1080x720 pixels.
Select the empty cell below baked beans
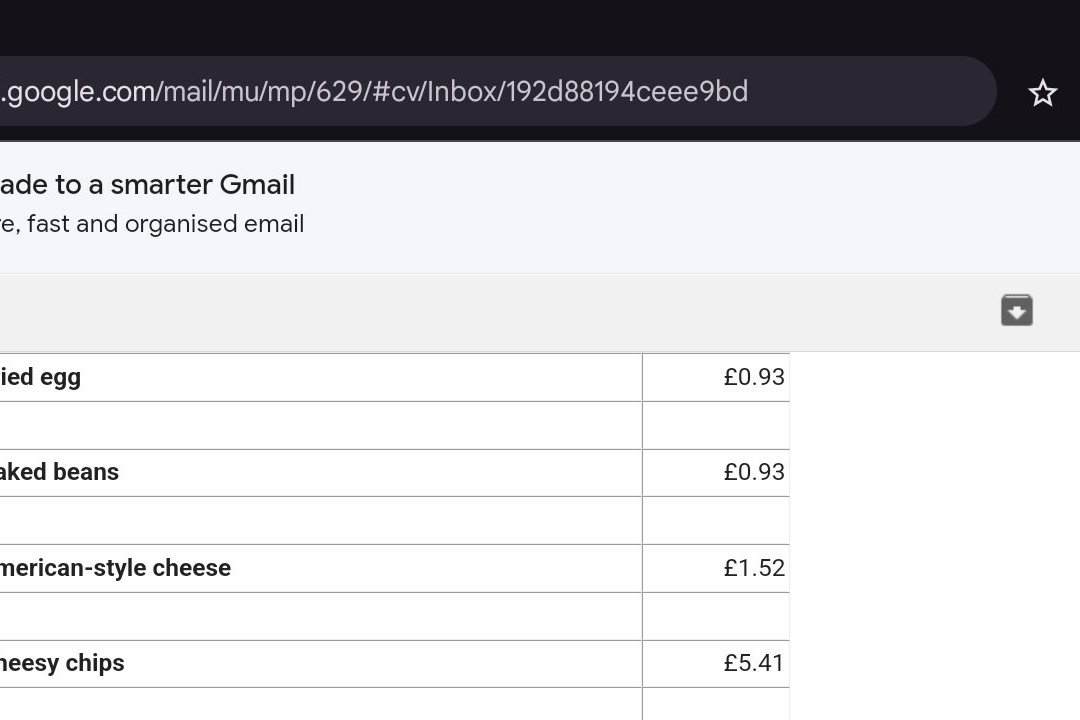pos(321,520)
